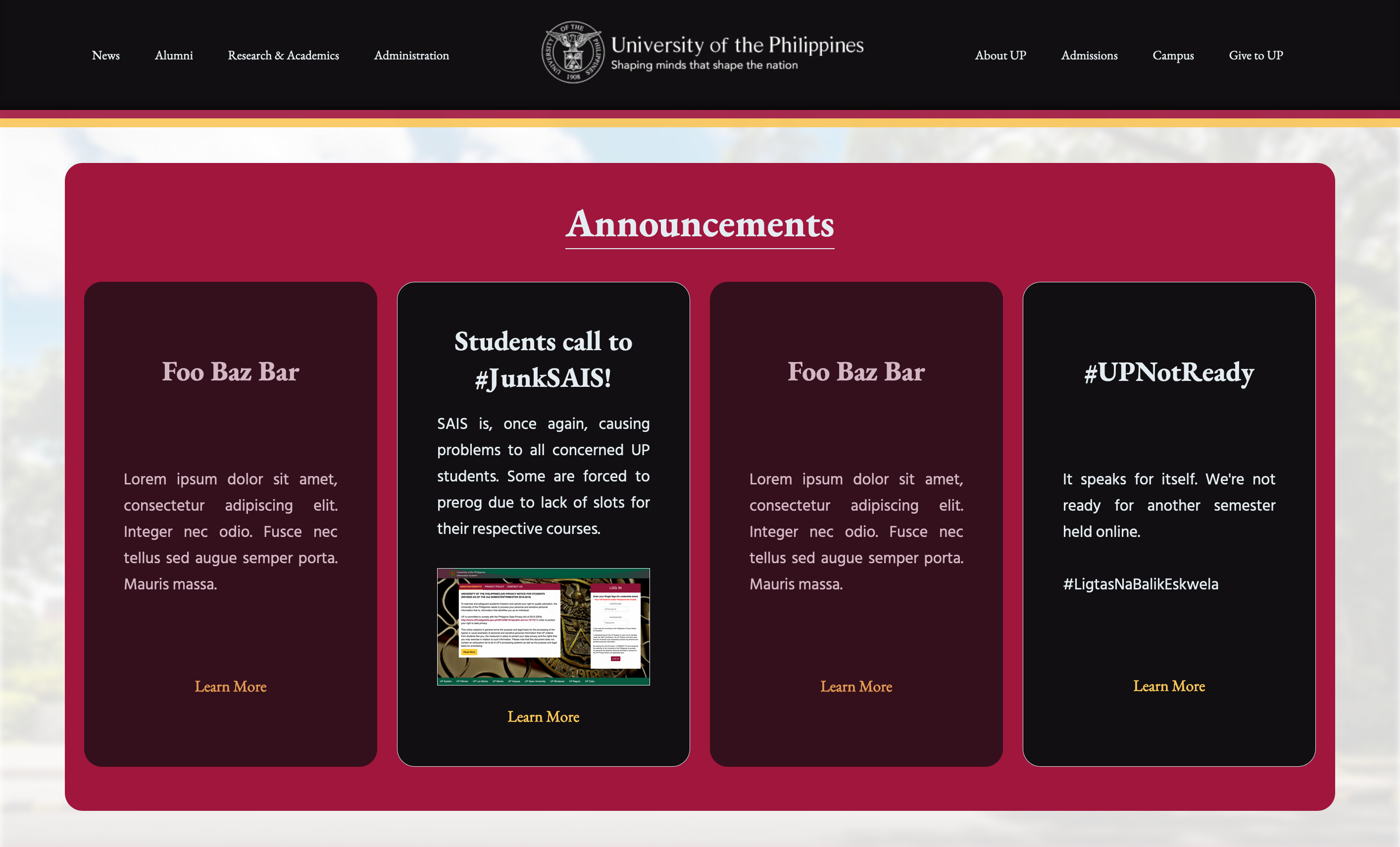Click the Announcements section heading
This screenshot has height=847, width=1400.
click(x=700, y=224)
